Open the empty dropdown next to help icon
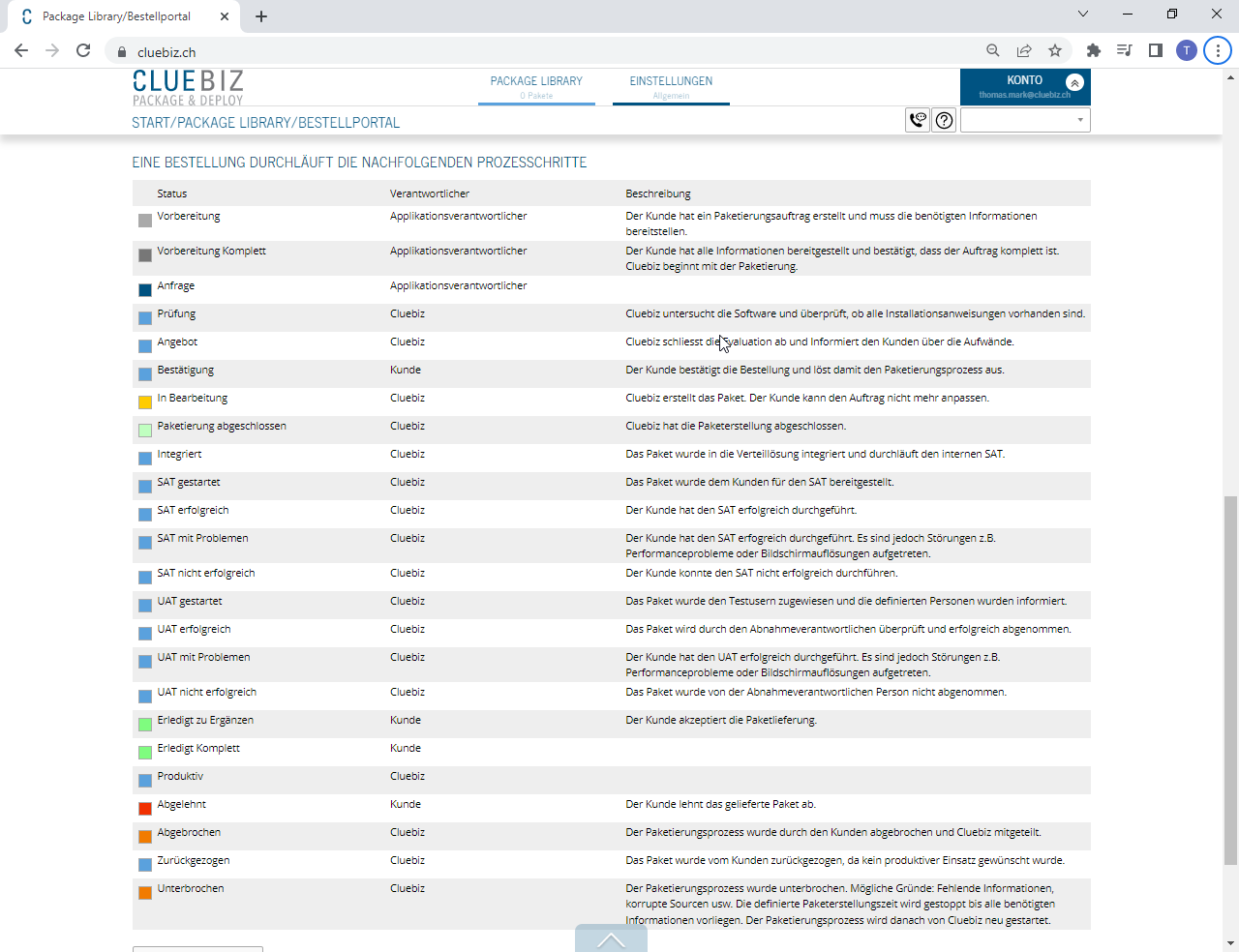This screenshot has height=952, width=1239. [1025, 120]
